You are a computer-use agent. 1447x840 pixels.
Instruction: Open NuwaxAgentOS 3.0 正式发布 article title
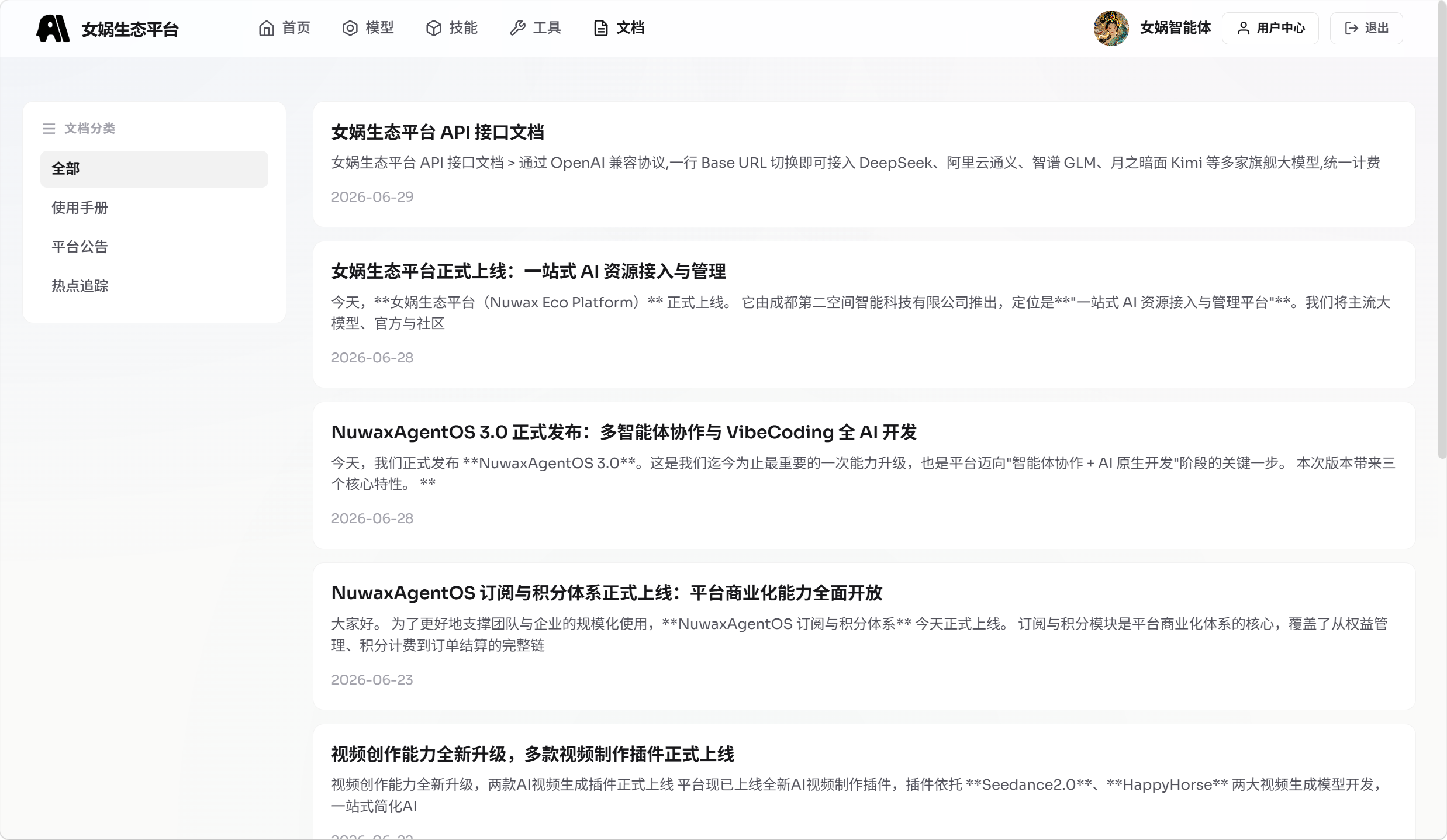pyautogui.click(x=624, y=433)
